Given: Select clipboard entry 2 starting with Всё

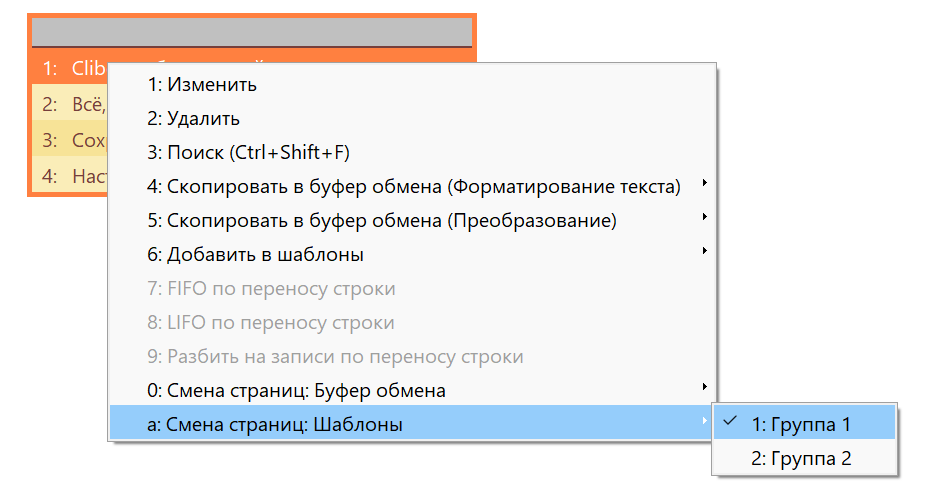Looking at the screenshot, I should [69, 105].
